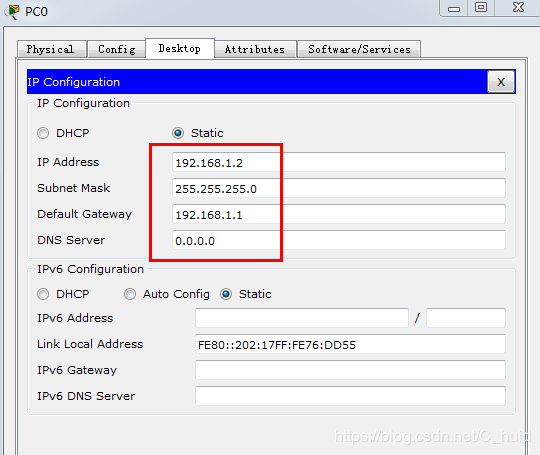Choose Auto Config for IPv6

[130, 294]
